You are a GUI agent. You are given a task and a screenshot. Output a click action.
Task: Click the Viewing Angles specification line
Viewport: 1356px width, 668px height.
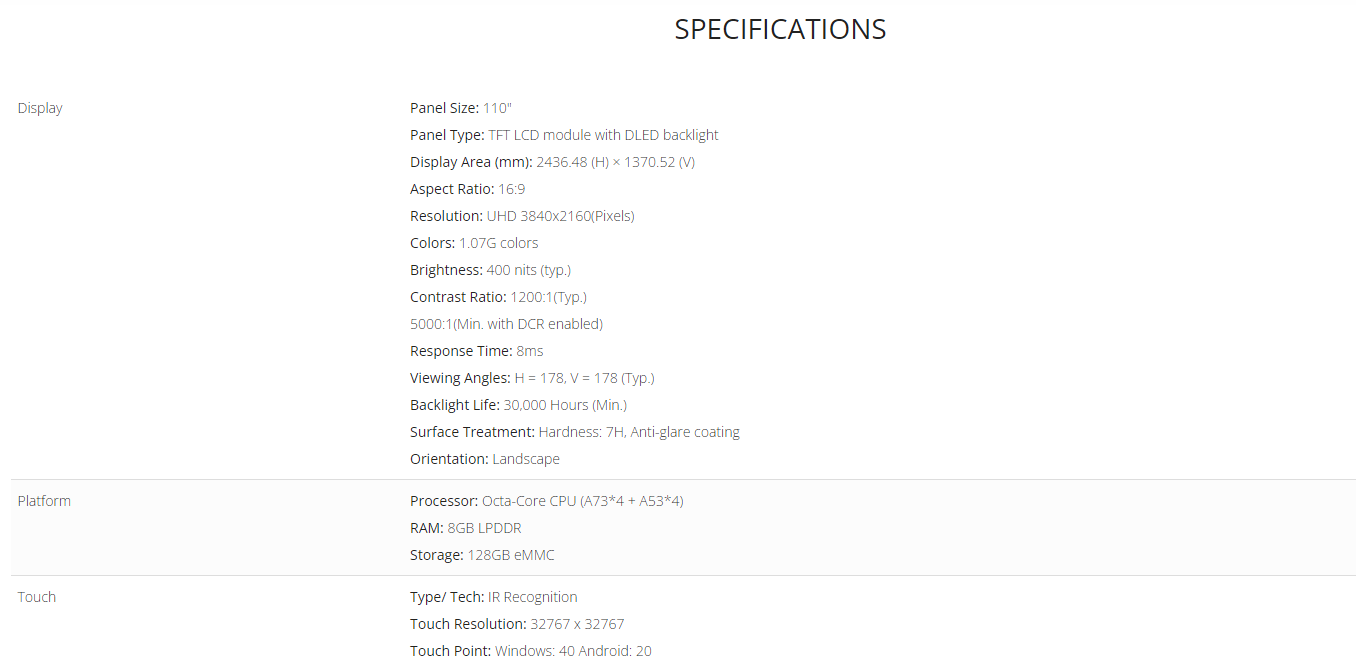pos(532,378)
